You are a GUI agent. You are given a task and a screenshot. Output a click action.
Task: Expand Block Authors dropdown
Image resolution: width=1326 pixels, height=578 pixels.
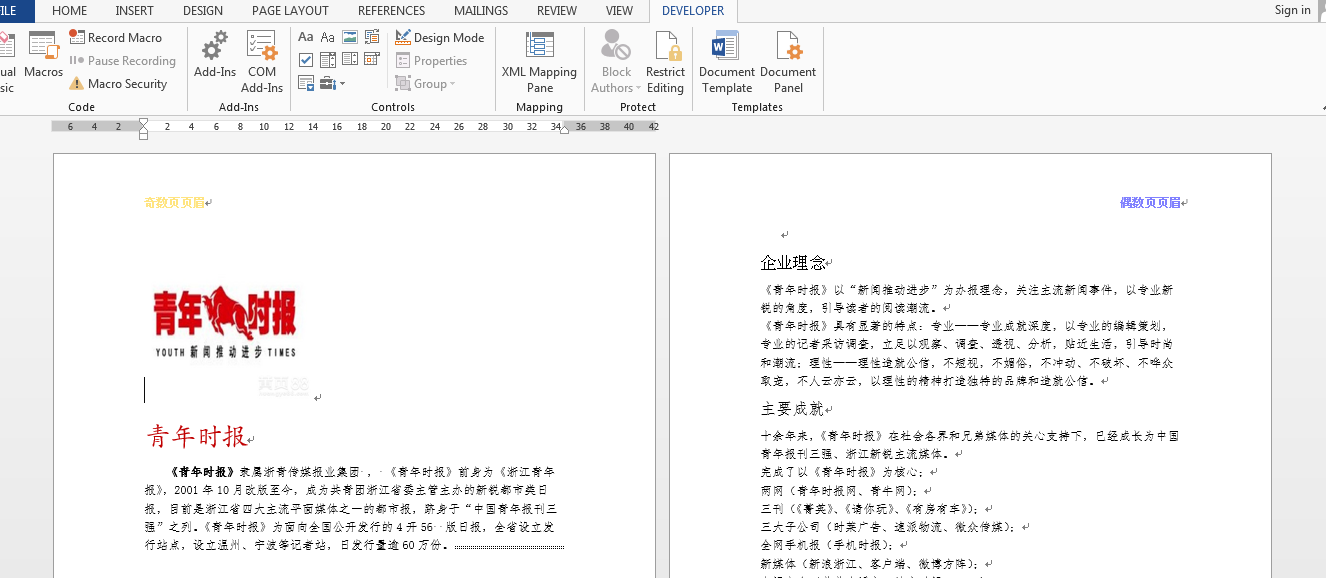[616, 62]
